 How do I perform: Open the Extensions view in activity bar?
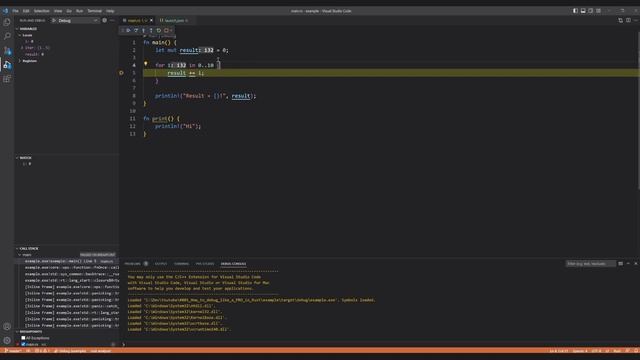7,79
